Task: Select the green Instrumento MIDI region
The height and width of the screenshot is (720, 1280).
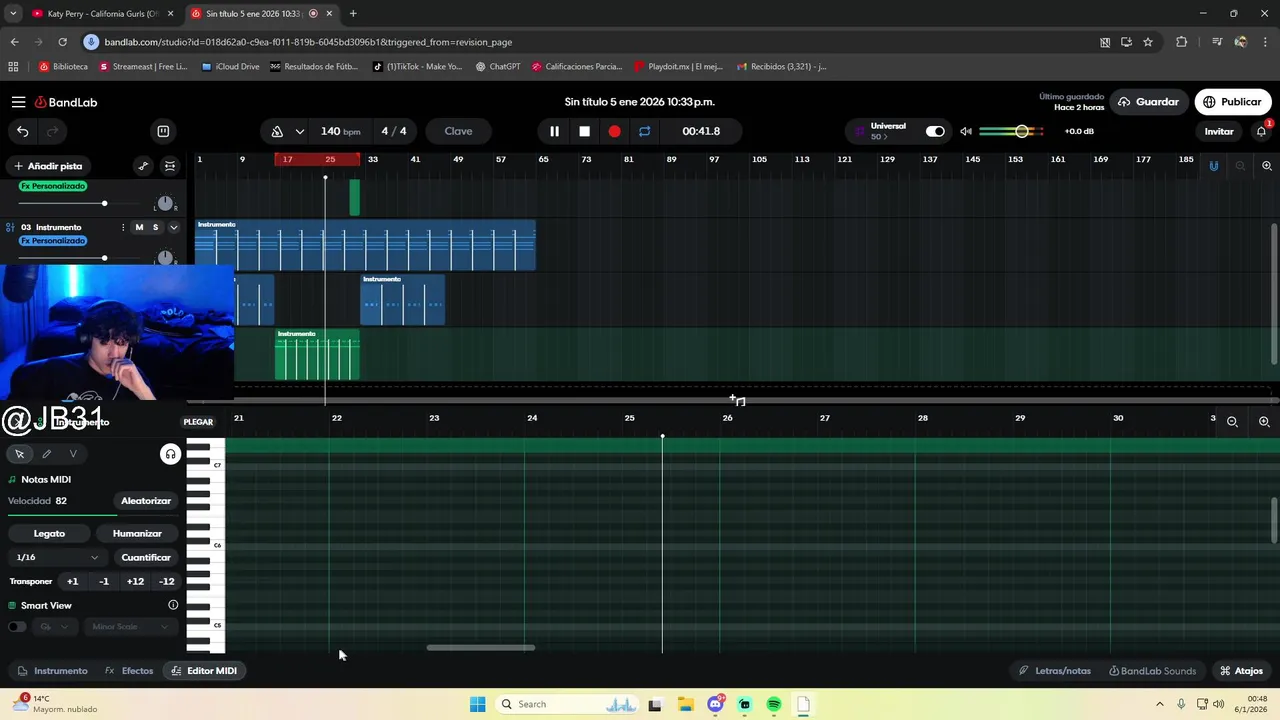Action: (x=317, y=355)
